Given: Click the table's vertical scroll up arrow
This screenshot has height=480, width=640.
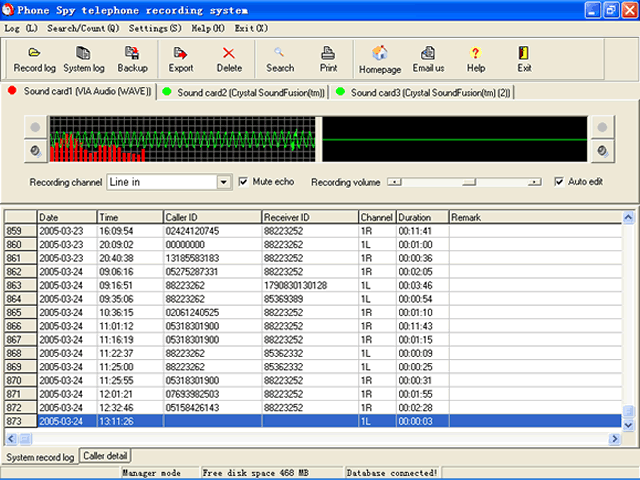Looking at the screenshot, I should [628, 218].
